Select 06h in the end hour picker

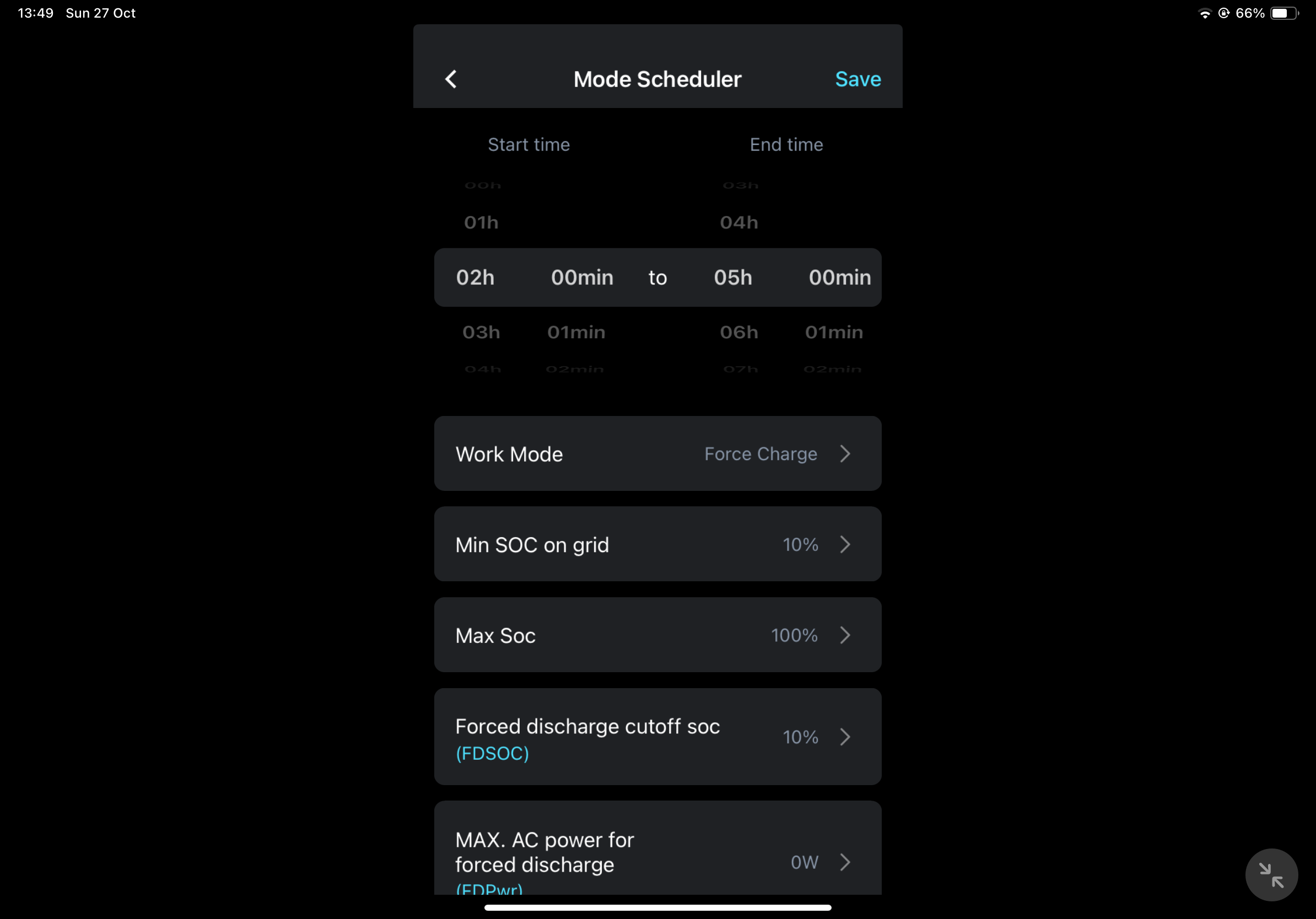pyautogui.click(x=739, y=332)
